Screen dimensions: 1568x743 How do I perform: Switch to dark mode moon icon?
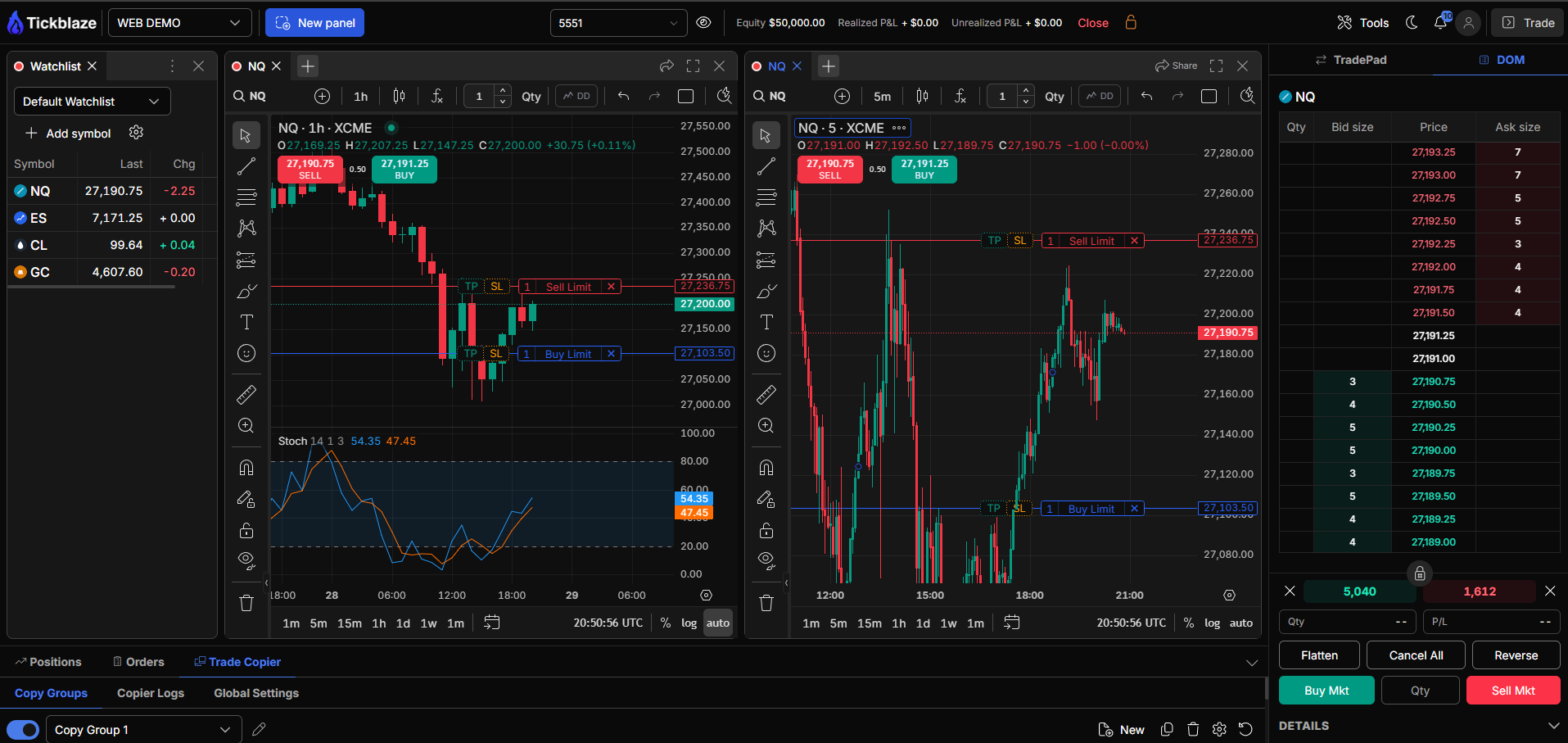pyautogui.click(x=1412, y=23)
